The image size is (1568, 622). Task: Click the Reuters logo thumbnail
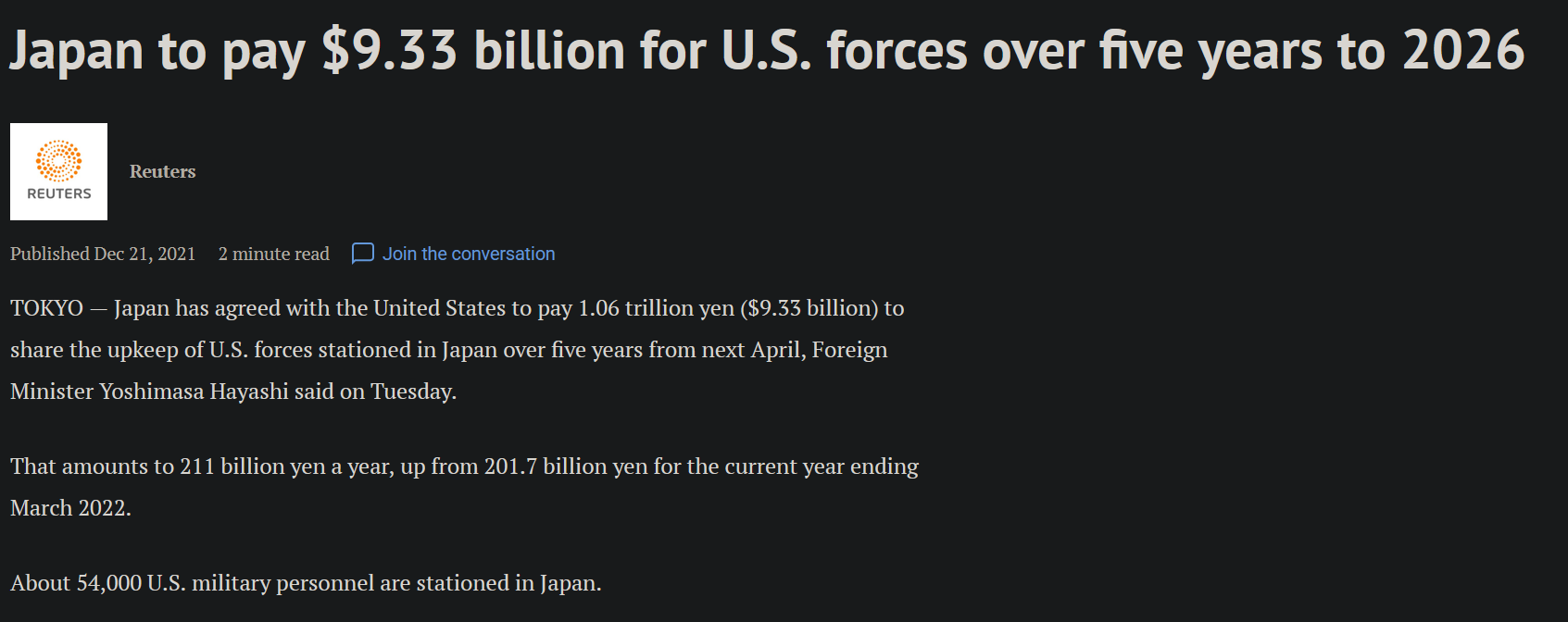click(58, 171)
